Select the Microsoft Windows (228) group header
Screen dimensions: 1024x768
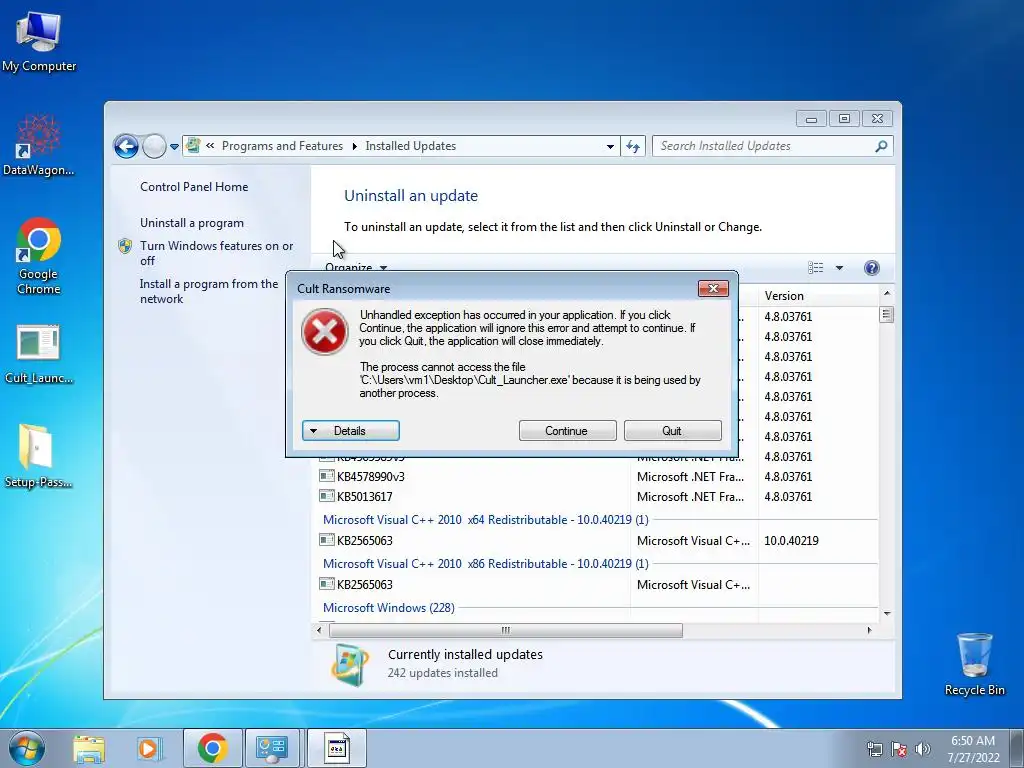coord(389,607)
